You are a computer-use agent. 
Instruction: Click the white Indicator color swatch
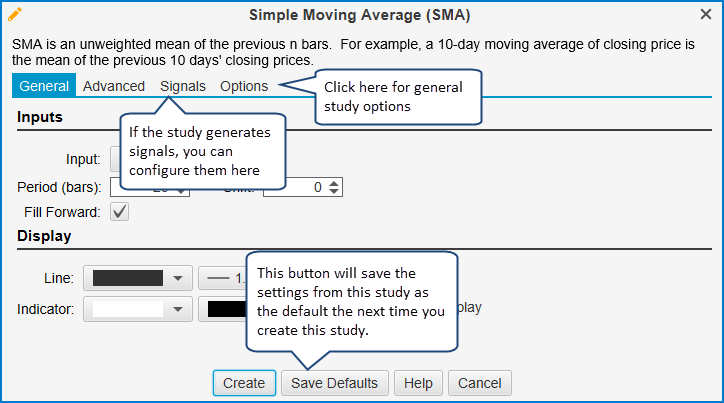(x=127, y=309)
